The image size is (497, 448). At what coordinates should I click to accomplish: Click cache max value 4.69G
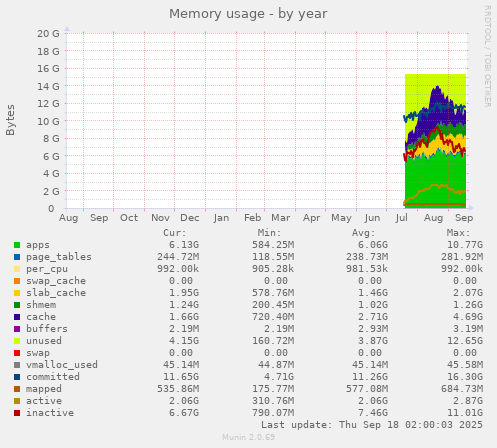[468, 317]
